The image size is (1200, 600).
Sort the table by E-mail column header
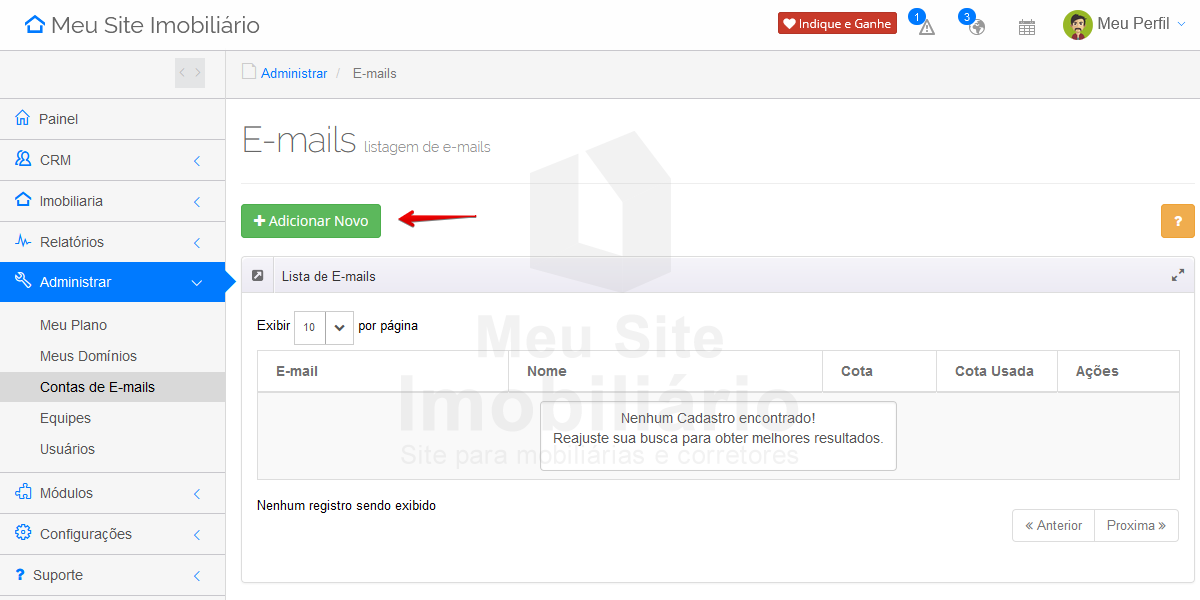click(x=297, y=371)
